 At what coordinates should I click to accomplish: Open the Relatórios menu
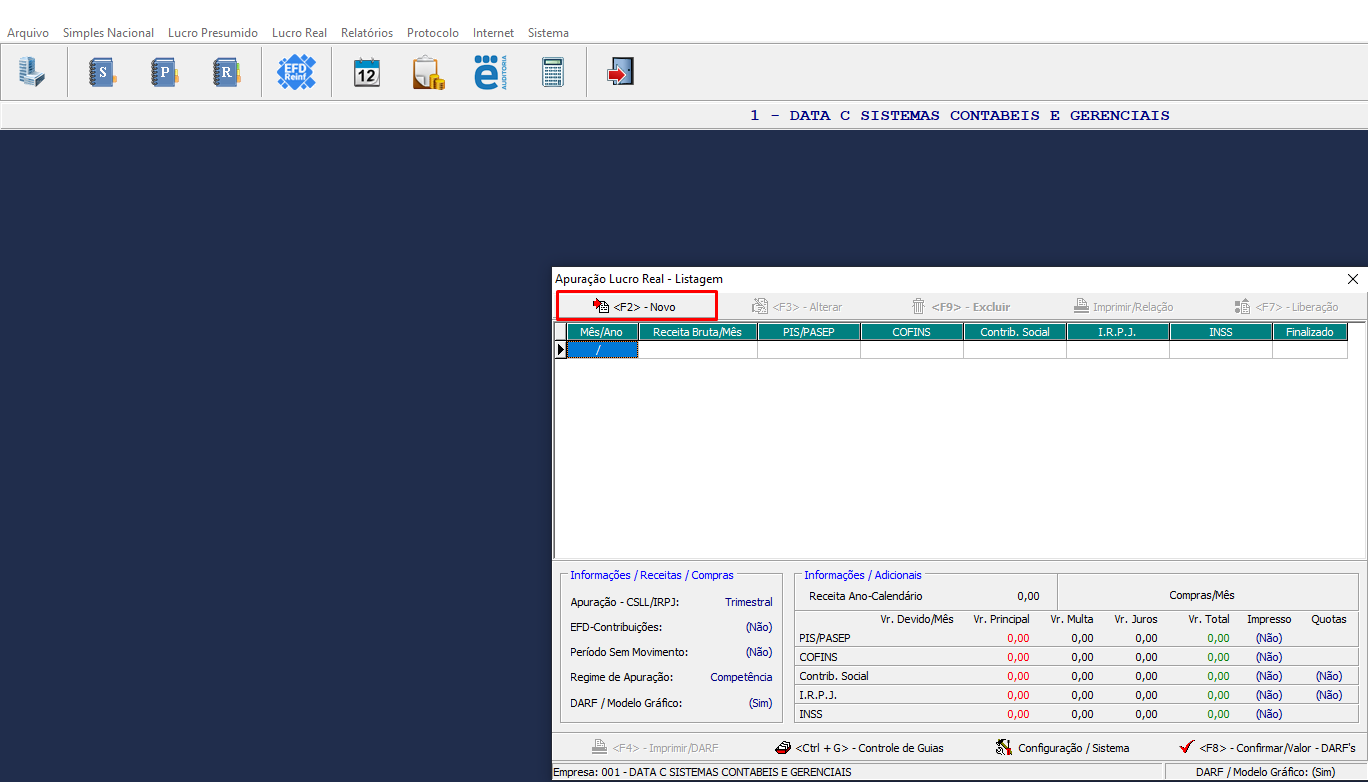366,33
